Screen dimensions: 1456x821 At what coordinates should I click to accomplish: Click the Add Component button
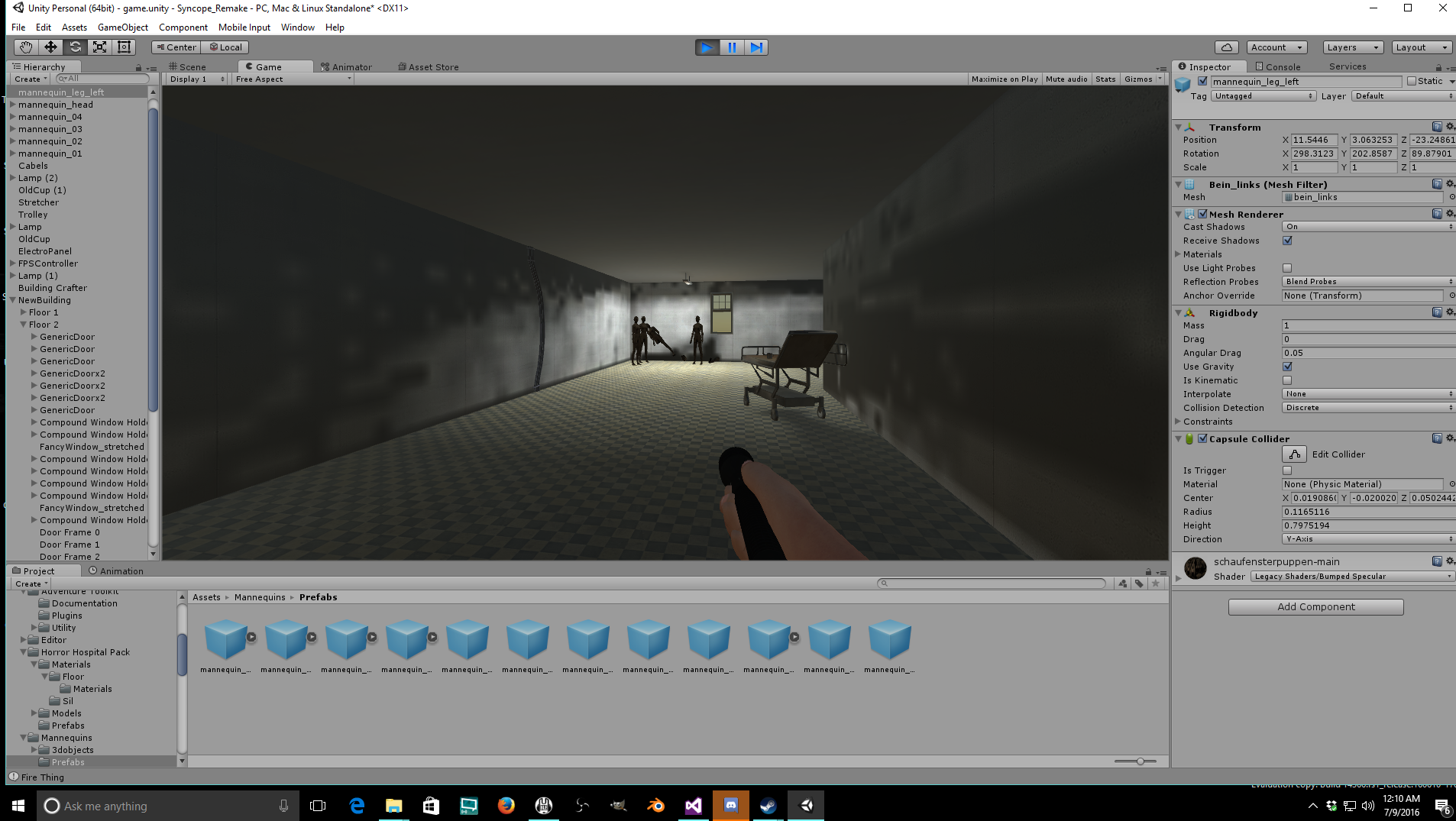click(x=1315, y=607)
